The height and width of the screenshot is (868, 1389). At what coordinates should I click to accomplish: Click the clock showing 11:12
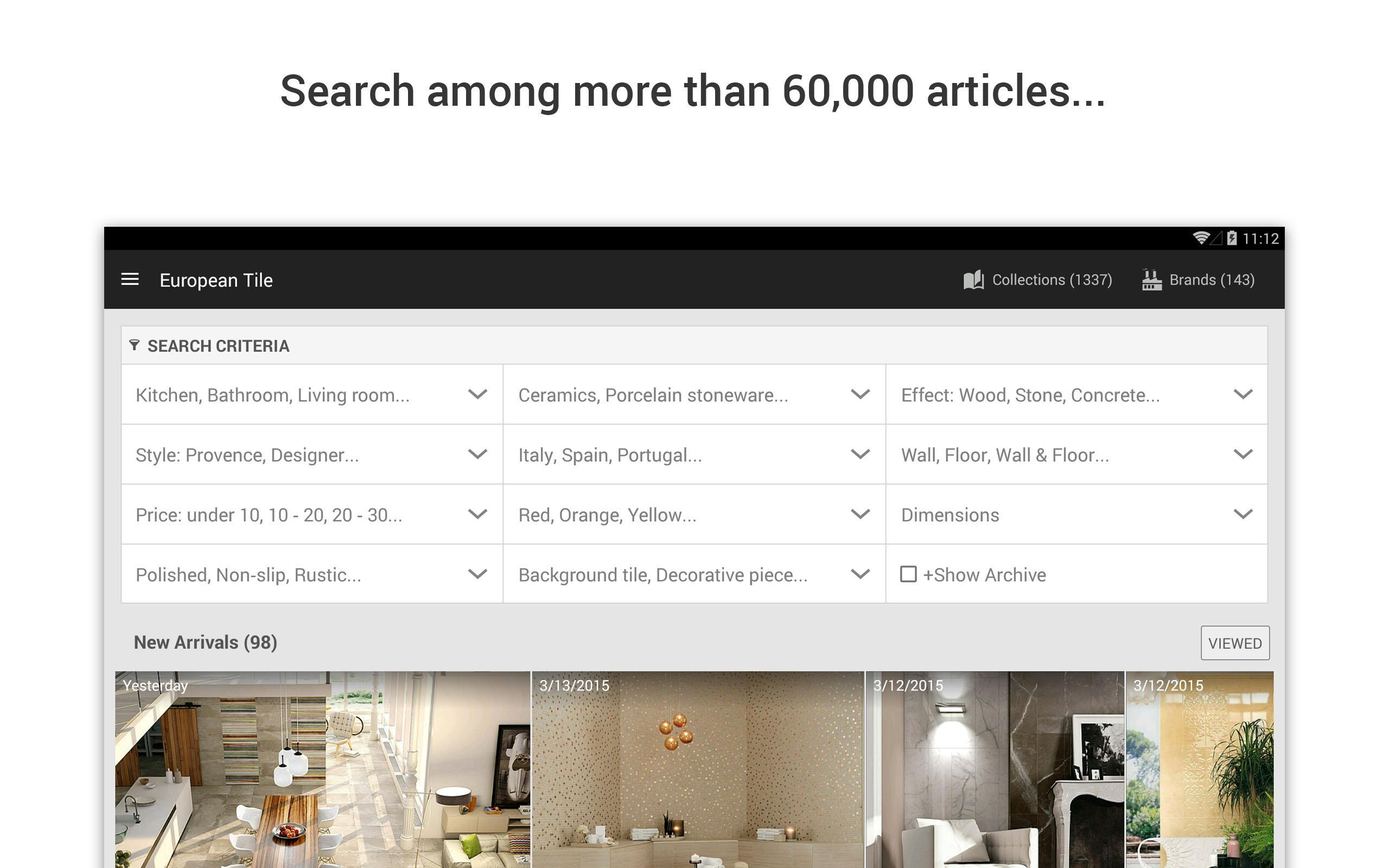[1260, 238]
